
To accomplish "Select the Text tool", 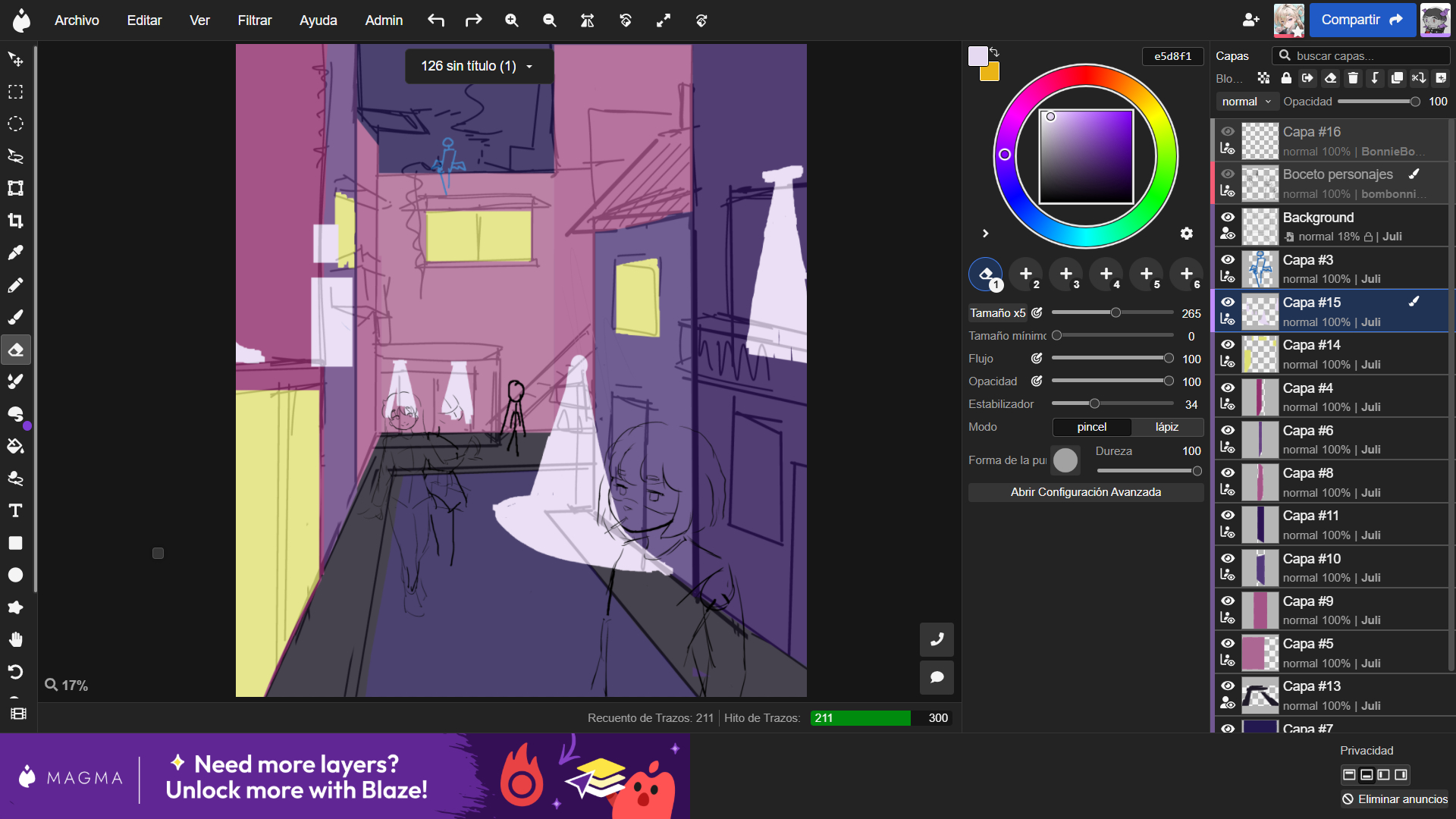I will (x=15, y=511).
